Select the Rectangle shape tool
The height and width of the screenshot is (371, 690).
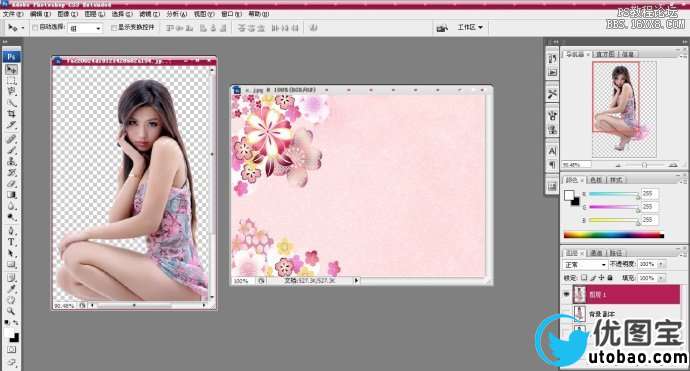11,264
